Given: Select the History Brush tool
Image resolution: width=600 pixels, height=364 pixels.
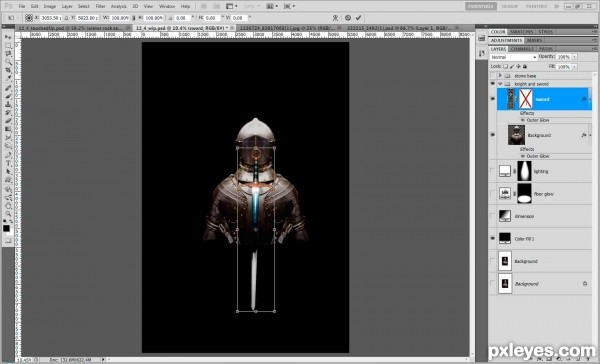Looking at the screenshot, I should (8, 113).
